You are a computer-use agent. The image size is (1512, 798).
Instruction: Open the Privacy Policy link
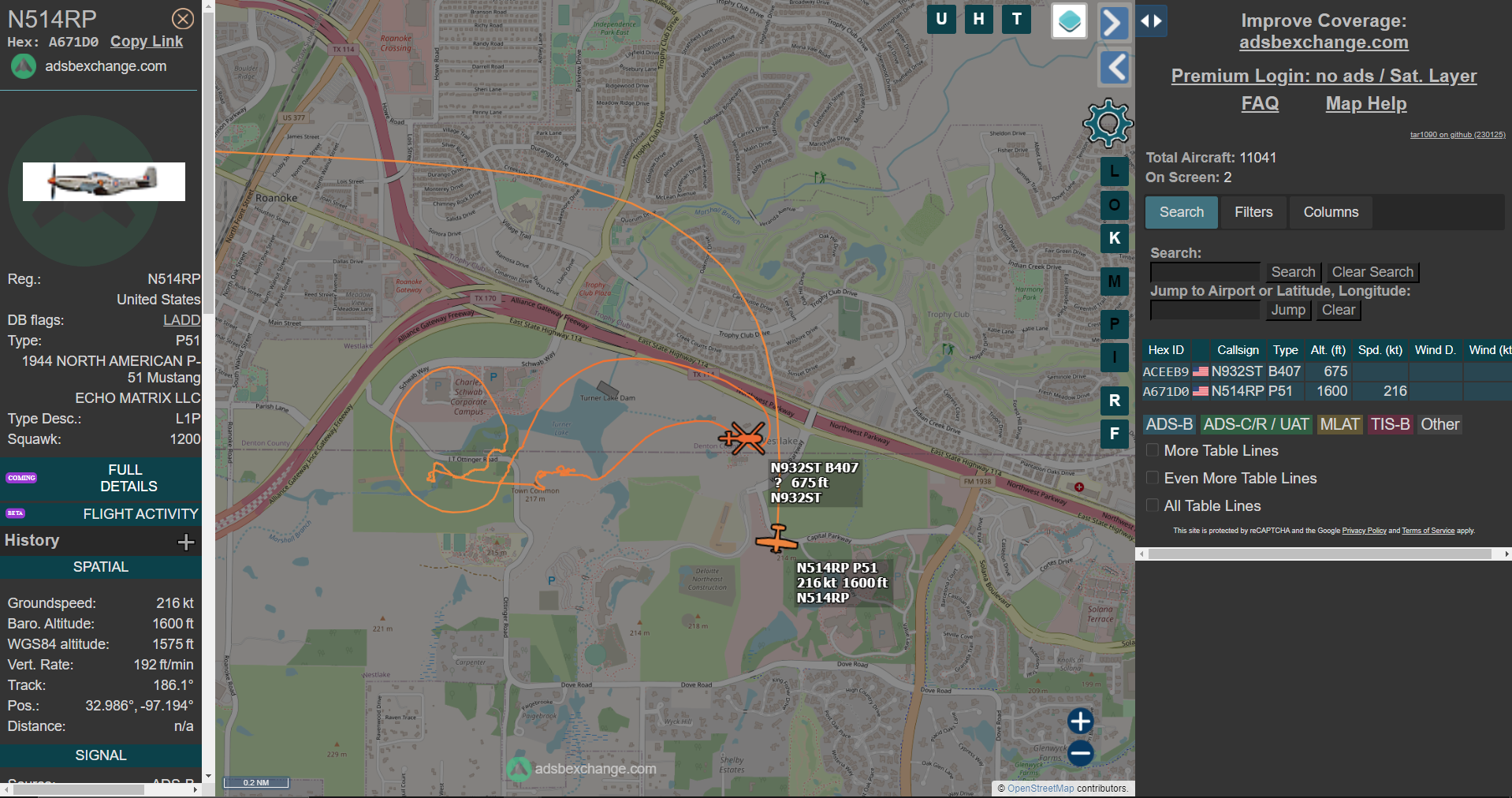coord(1364,531)
